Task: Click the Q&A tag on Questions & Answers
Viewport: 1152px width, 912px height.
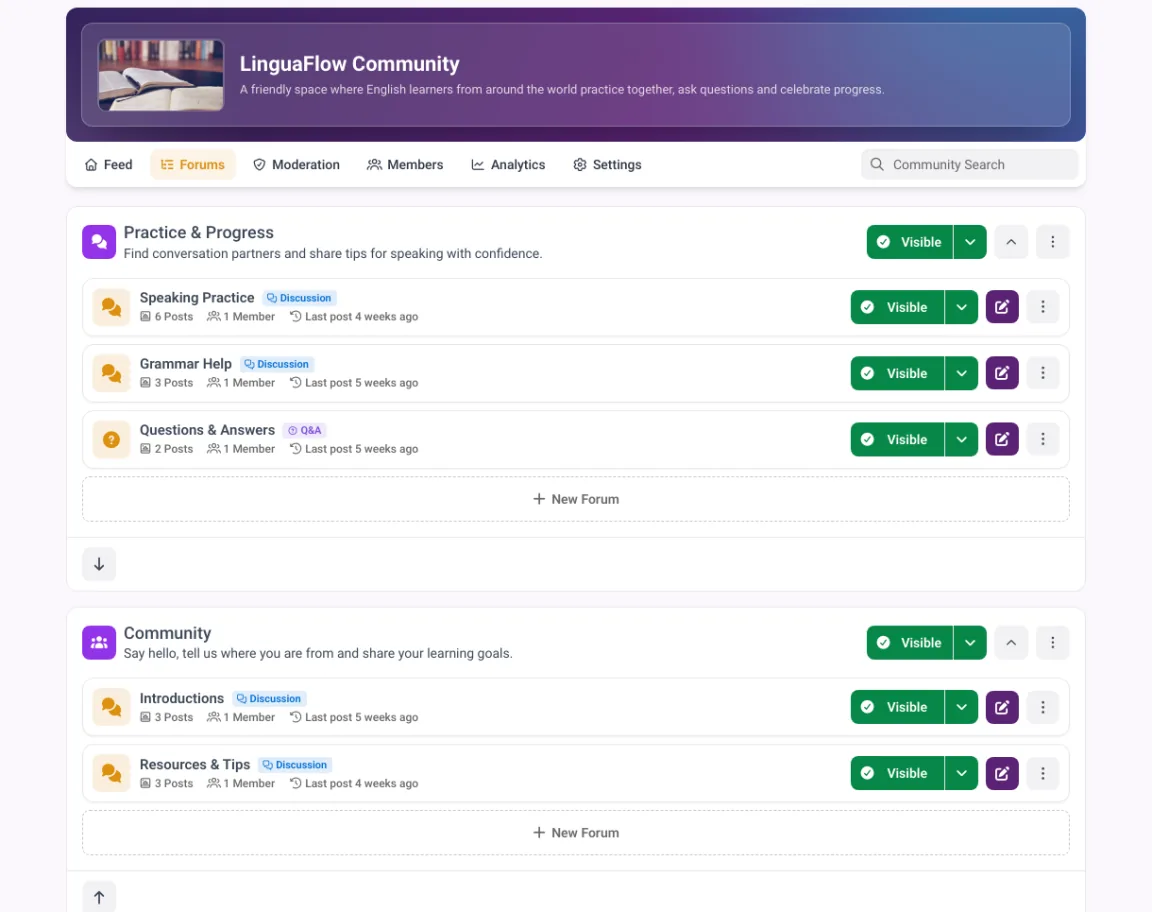Action: pyautogui.click(x=304, y=430)
